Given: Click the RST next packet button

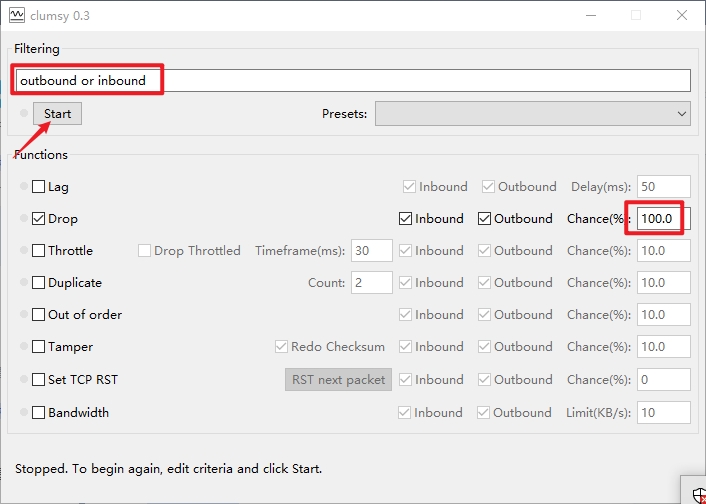Looking at the screenshot, I should point(337,380).
